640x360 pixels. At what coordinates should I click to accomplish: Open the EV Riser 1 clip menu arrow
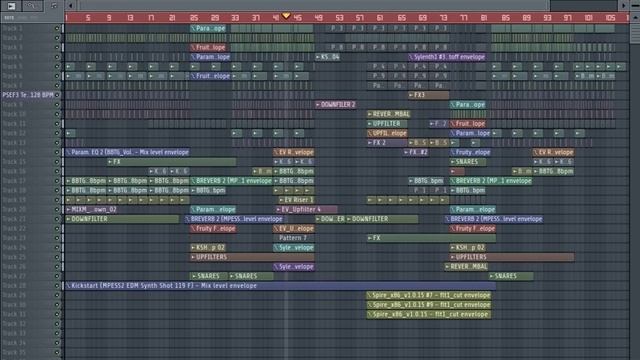(281, 200)
